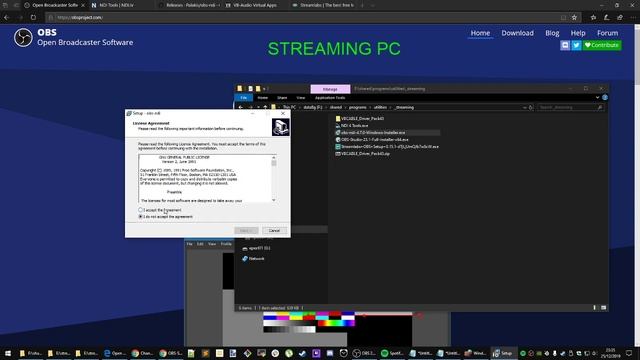Click the Discord chat icon on the OBS site
Image resolution: width=640 pixels, height=360 pixels.
point(565,45)
